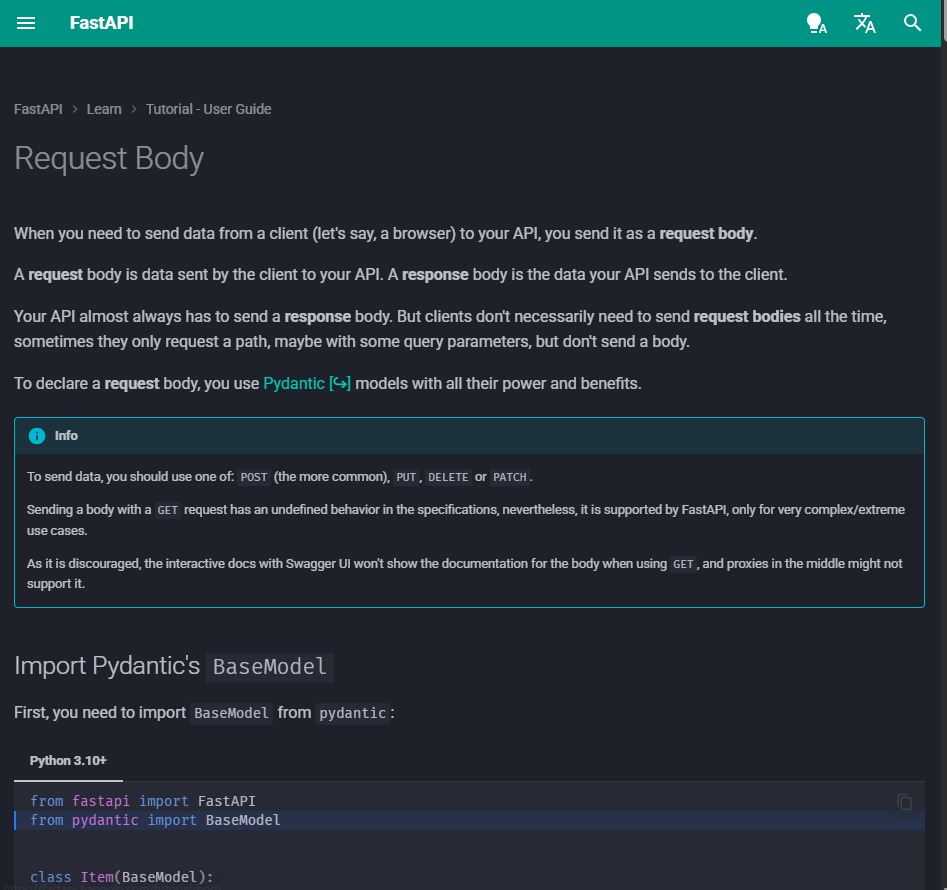Copy the code example snippet
The image size is (947, 890).
pos(903,801)
